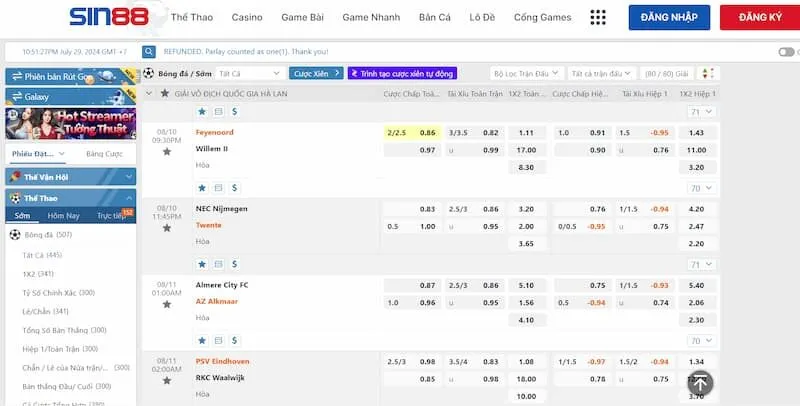Switch to the Bảng Cược tab
This screenshot has height=406, width=800.
104,154
